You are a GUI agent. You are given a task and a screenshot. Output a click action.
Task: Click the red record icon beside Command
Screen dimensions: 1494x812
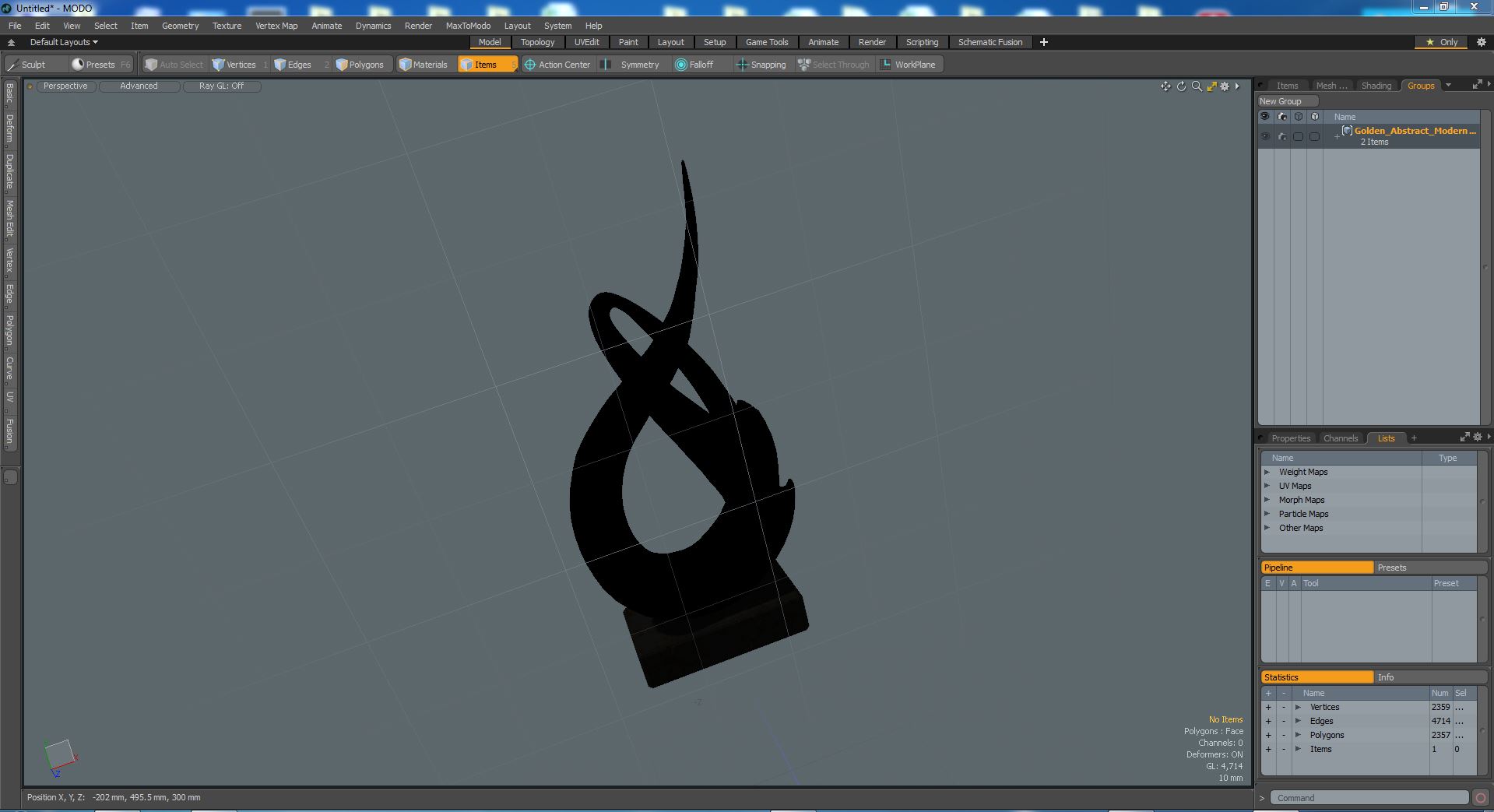pos(1481,798)
